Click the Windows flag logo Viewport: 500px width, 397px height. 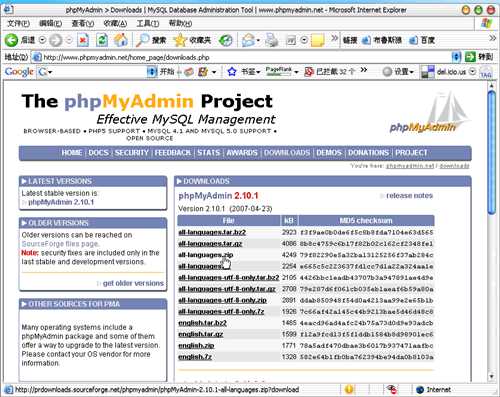pos(487,23)
